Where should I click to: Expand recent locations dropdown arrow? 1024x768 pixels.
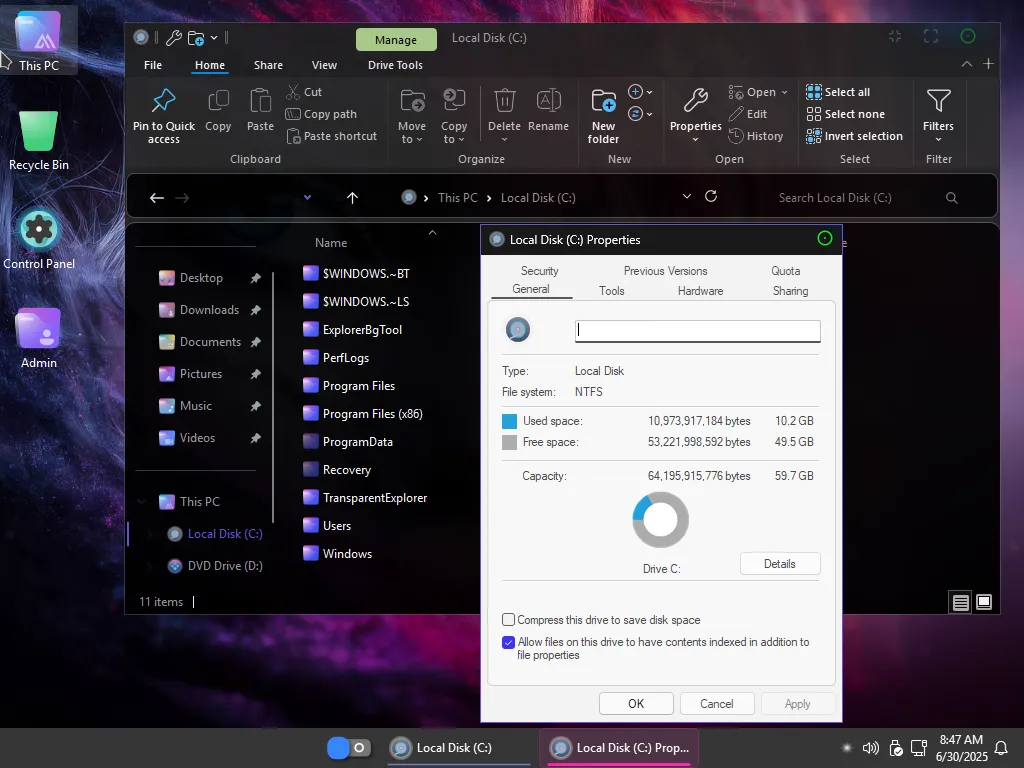pyautogui.click(x=307, y=198)
